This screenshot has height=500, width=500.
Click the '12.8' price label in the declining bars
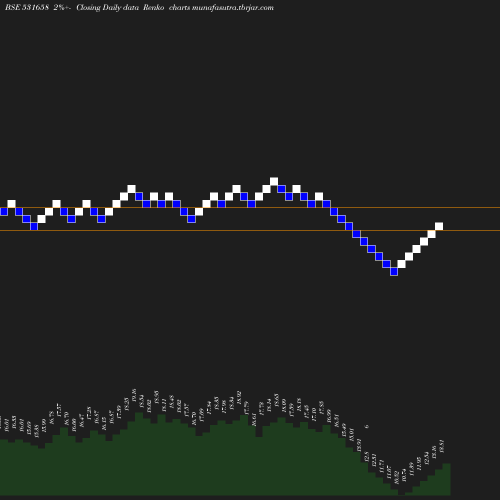(366, 456)
